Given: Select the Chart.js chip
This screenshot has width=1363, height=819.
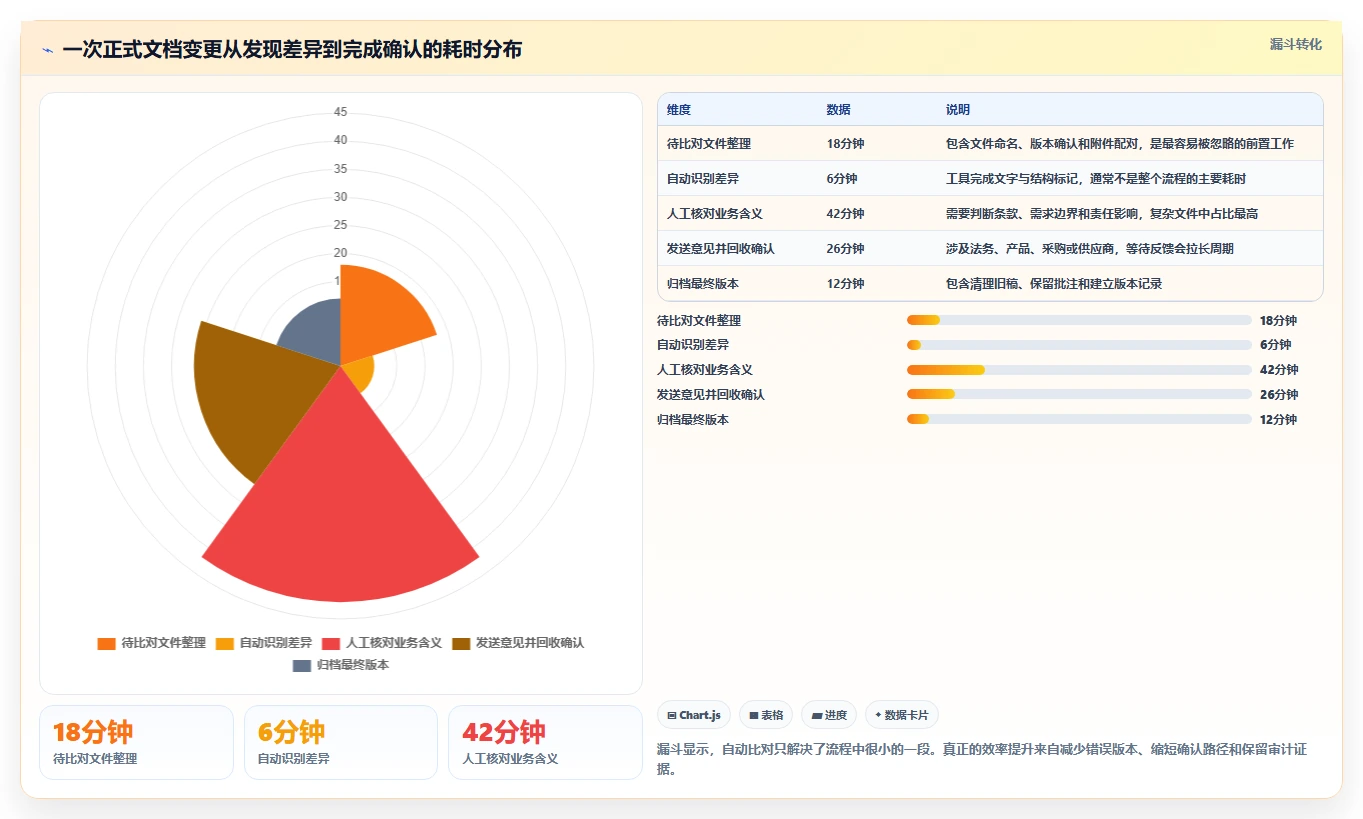Looking at the screenshot, I should tap(694, 715).
